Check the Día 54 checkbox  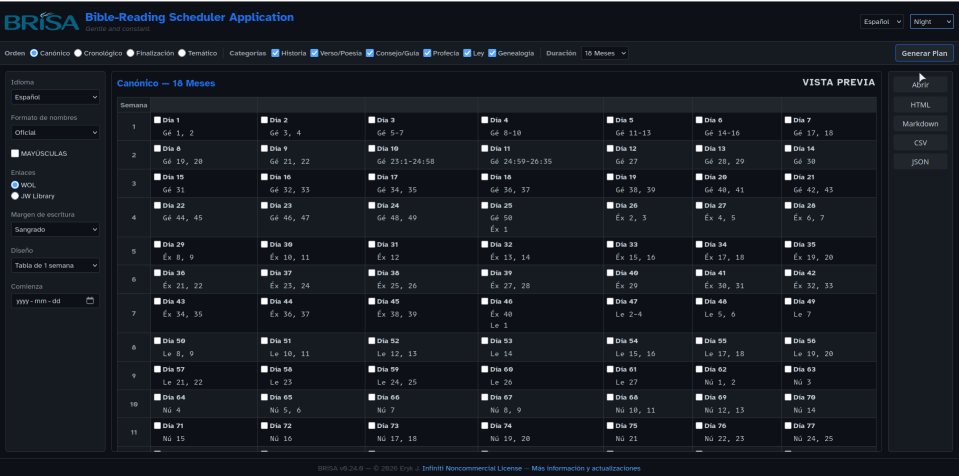pyautogui.click(x=610, y=341)
